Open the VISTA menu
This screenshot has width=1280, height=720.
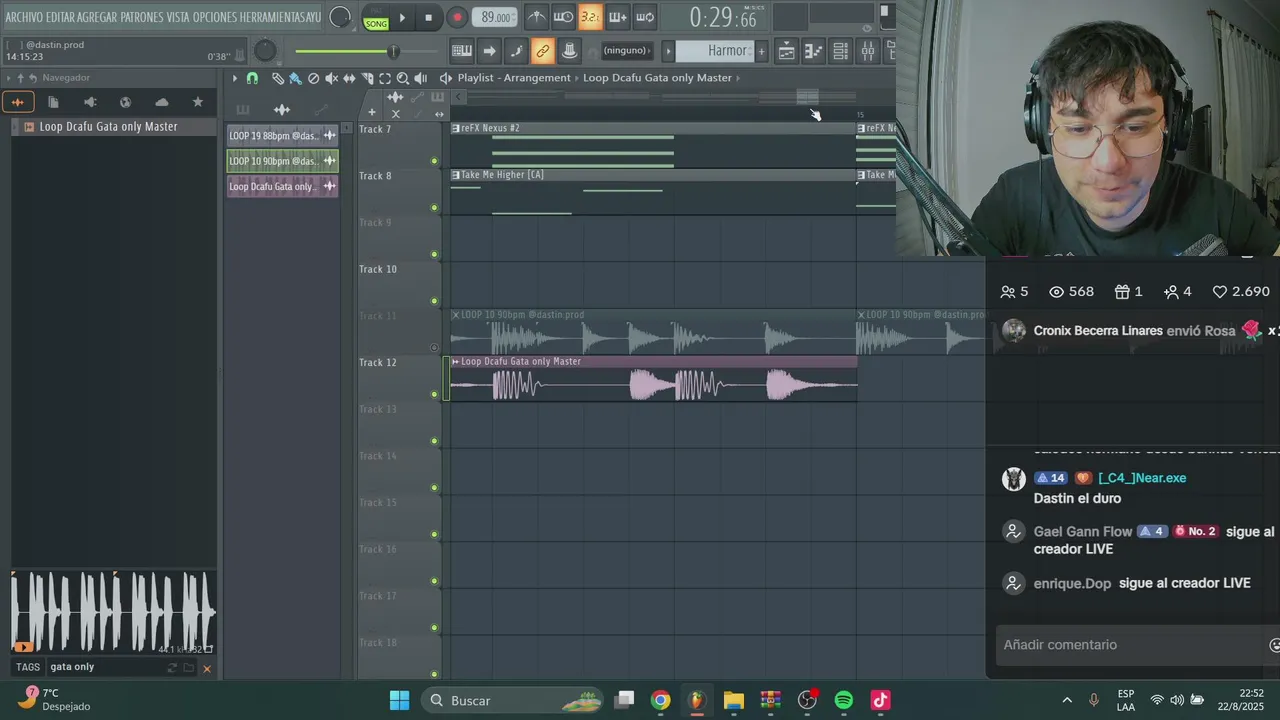point(178,17)
